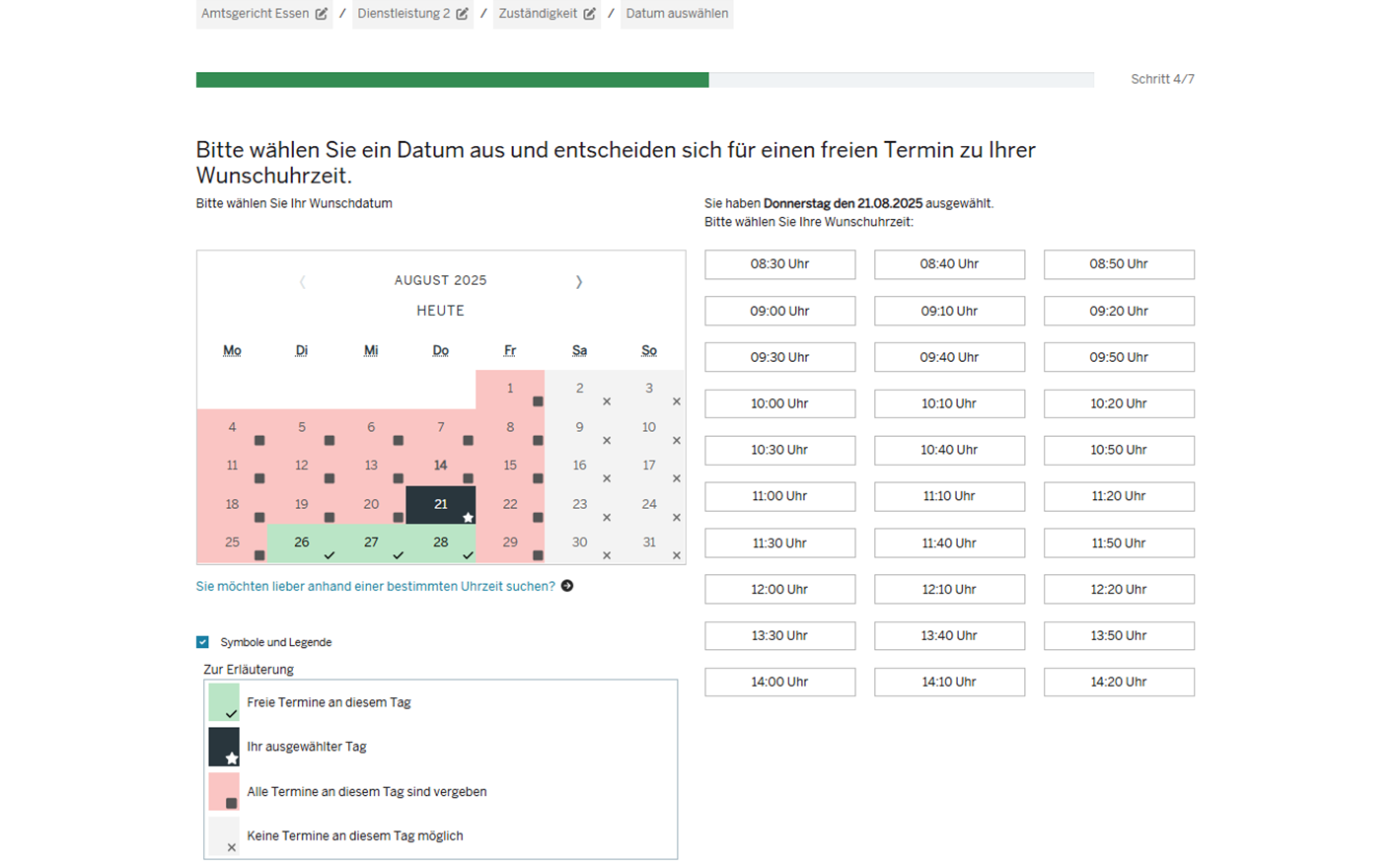Go to previous month in calendar
The width and height of the screenshot is (1397, 868).
tap(302, 282)
